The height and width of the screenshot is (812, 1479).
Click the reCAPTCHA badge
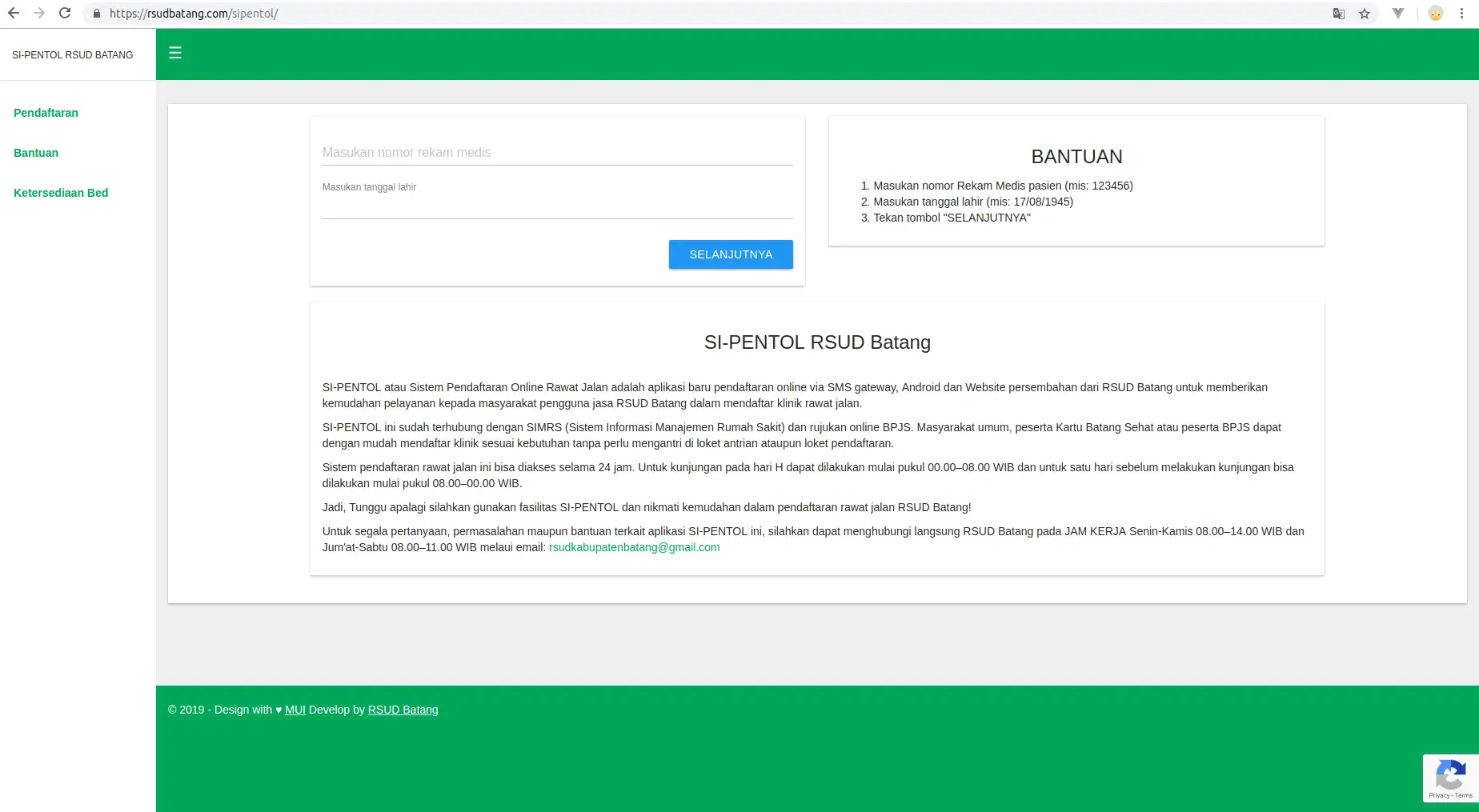(1450, 778)
